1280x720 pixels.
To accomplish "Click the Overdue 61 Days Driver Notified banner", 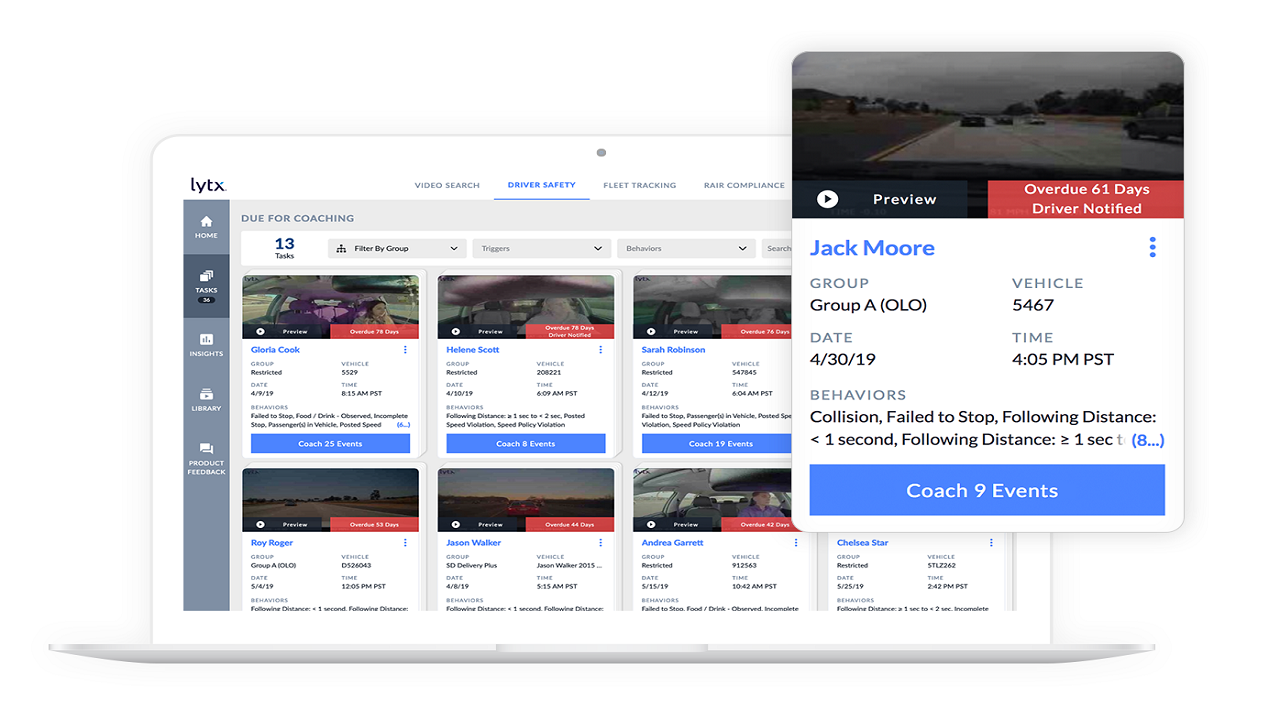I will [x=1086, y=199].
